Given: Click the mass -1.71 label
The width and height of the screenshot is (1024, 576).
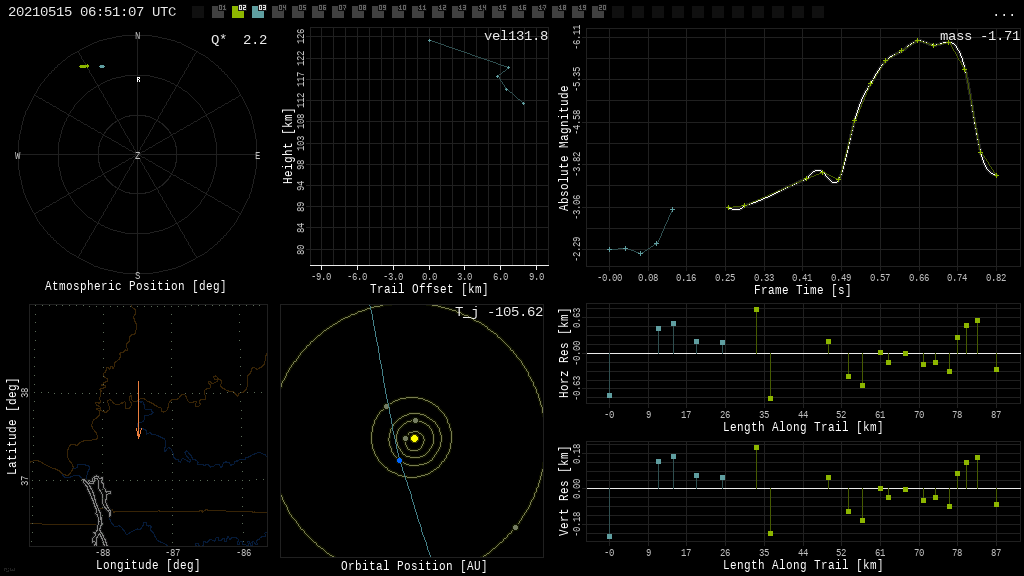Looking at the screenshot, I should point(980,36).
